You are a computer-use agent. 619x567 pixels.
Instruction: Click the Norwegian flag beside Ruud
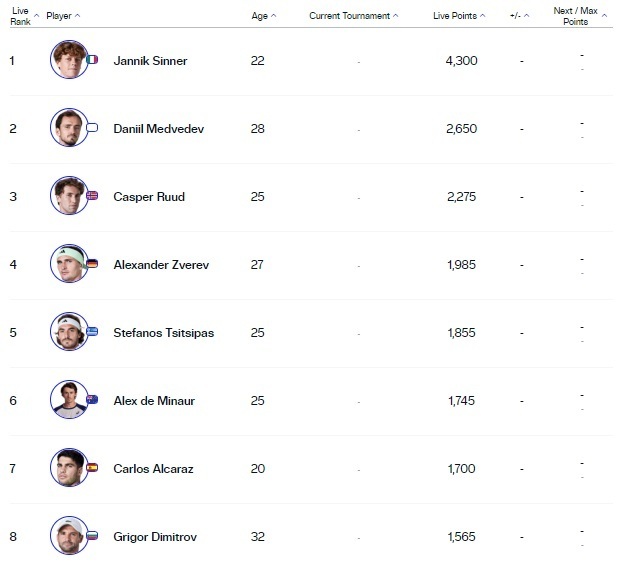coord(93,196)
